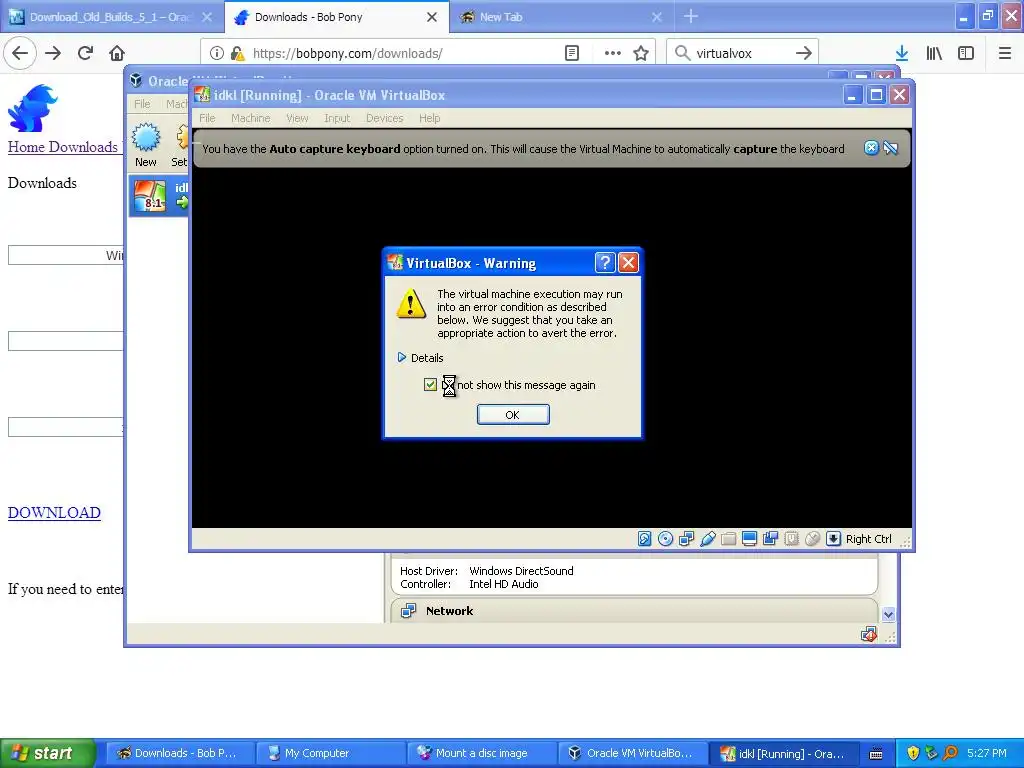Open the File menu of the VM window
This screenshot has height=768, width=1024.
point(207,118)
